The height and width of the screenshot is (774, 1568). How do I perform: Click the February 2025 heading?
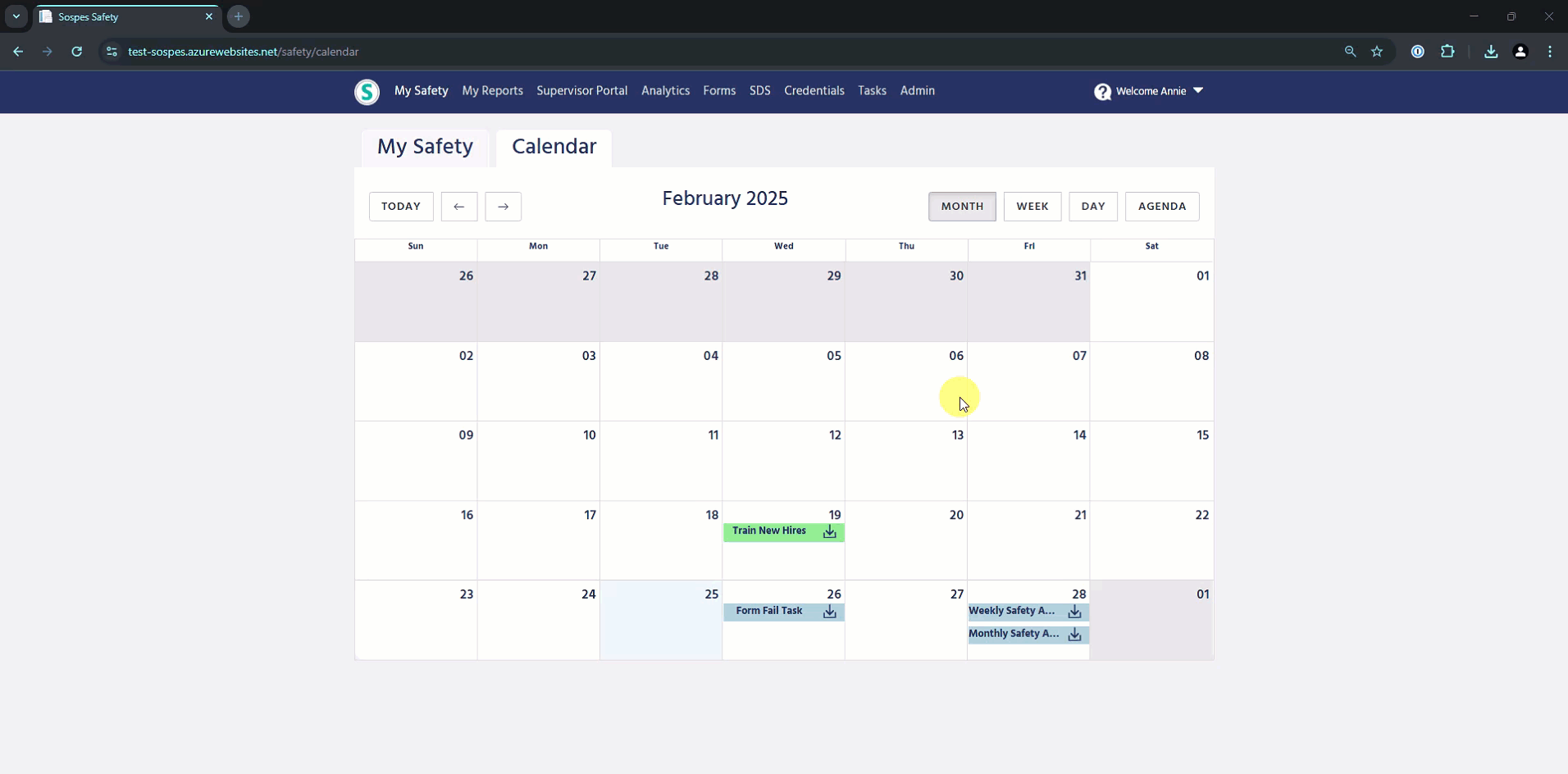[x=725, y=199]
